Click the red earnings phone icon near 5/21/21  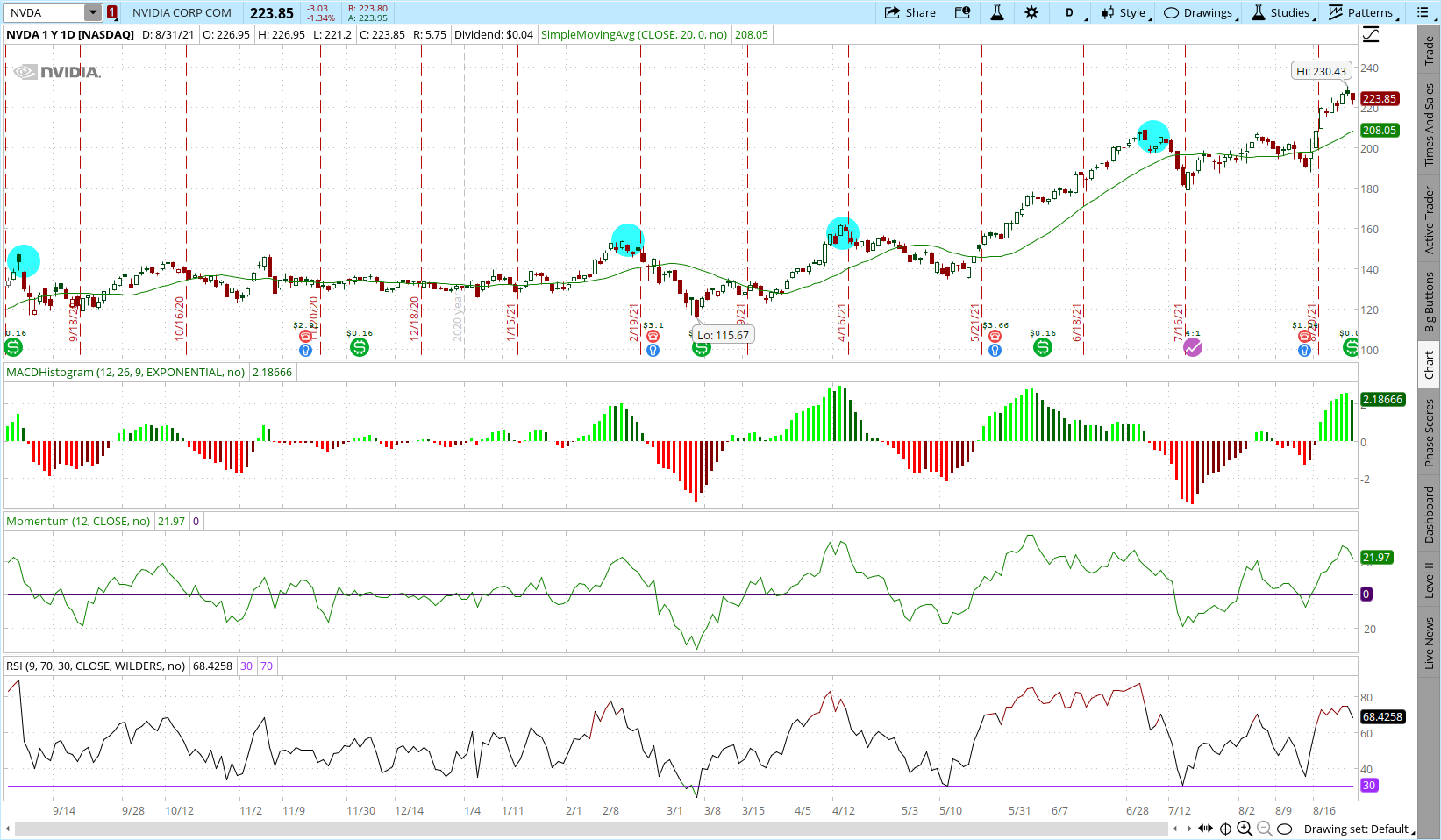[x=995, y=337]
